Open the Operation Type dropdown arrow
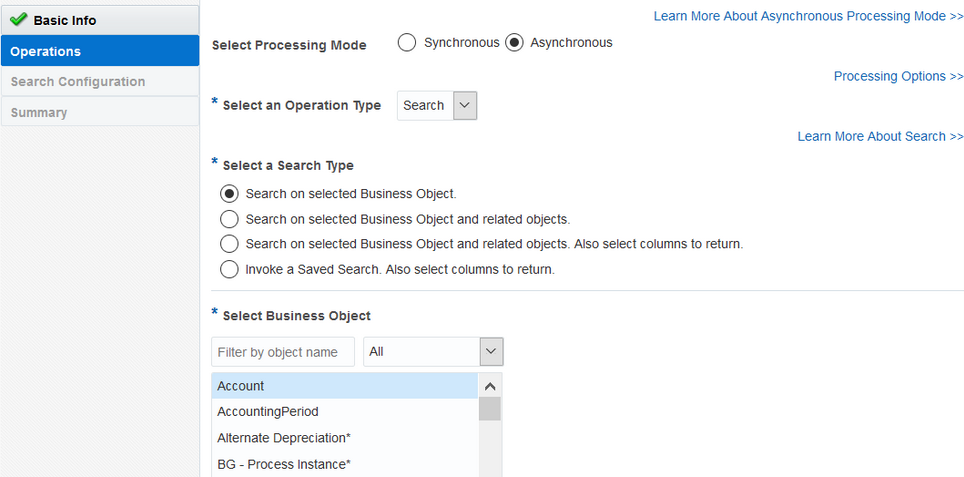Screen dimensions: 964x477 point(465,106)
